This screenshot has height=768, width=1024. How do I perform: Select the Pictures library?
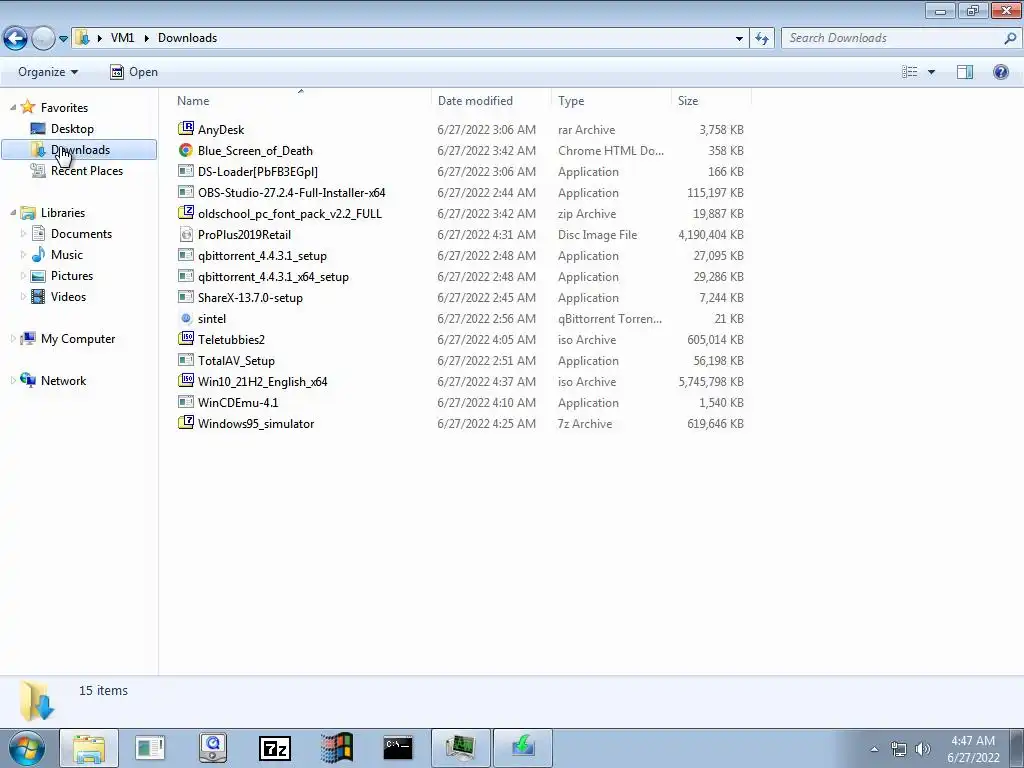[x=72, y=276]
